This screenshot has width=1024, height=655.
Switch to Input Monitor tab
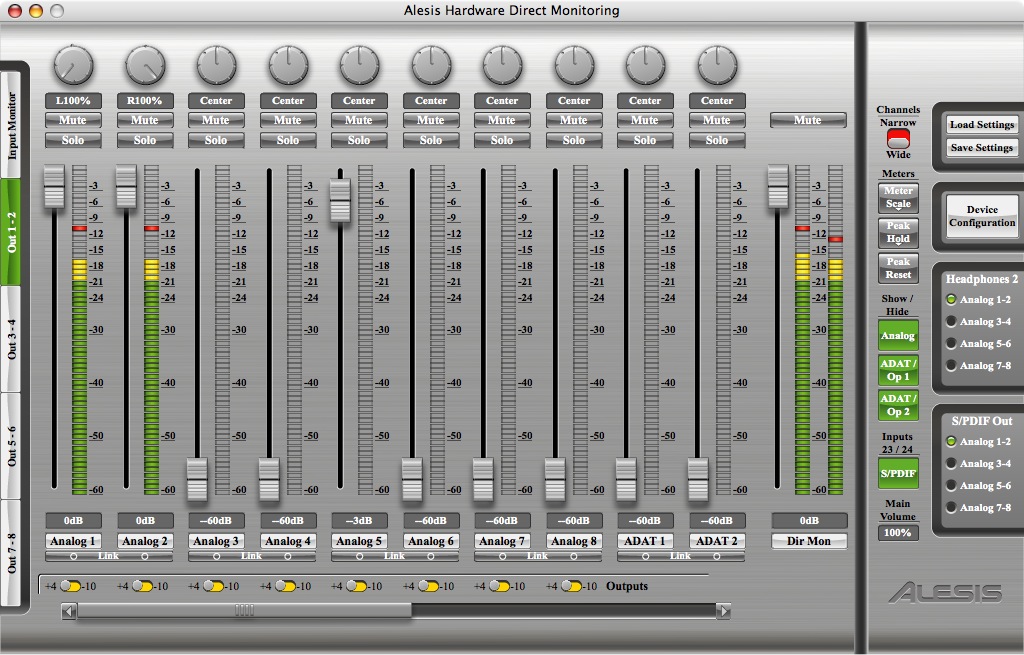point(12,125)
